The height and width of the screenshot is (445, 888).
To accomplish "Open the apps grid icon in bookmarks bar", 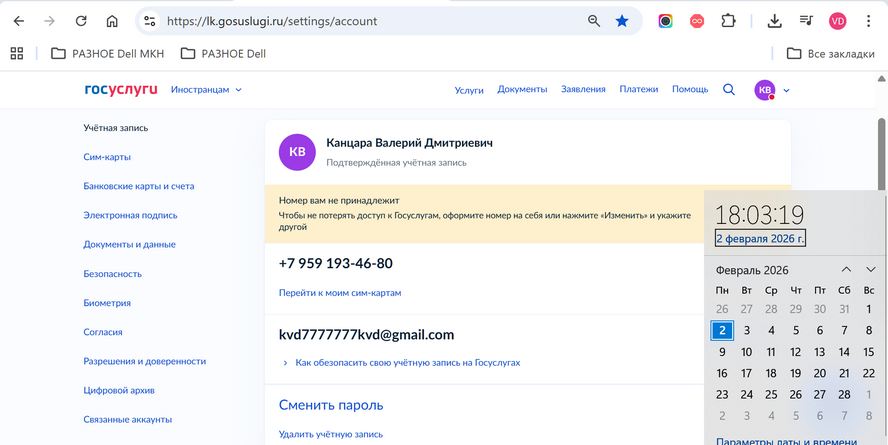I will pyautogui.click(x=17, y=54).
